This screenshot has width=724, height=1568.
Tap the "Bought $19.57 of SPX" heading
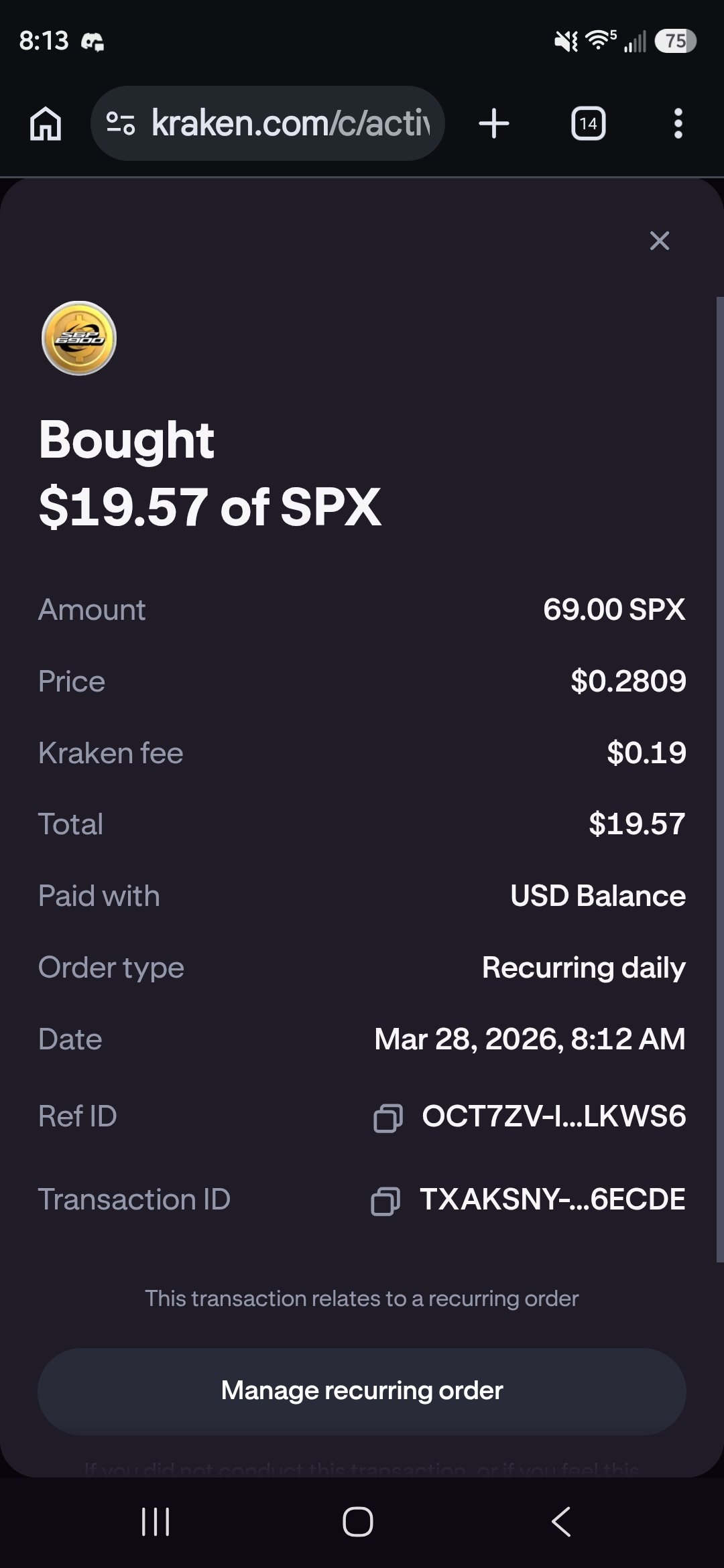point(210,472)
